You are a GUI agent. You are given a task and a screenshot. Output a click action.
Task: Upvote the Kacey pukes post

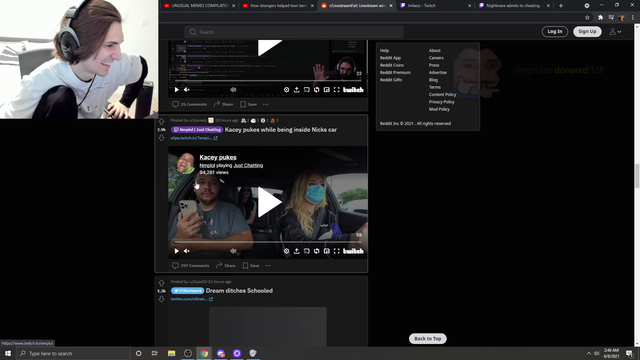[x=162, y=122]
